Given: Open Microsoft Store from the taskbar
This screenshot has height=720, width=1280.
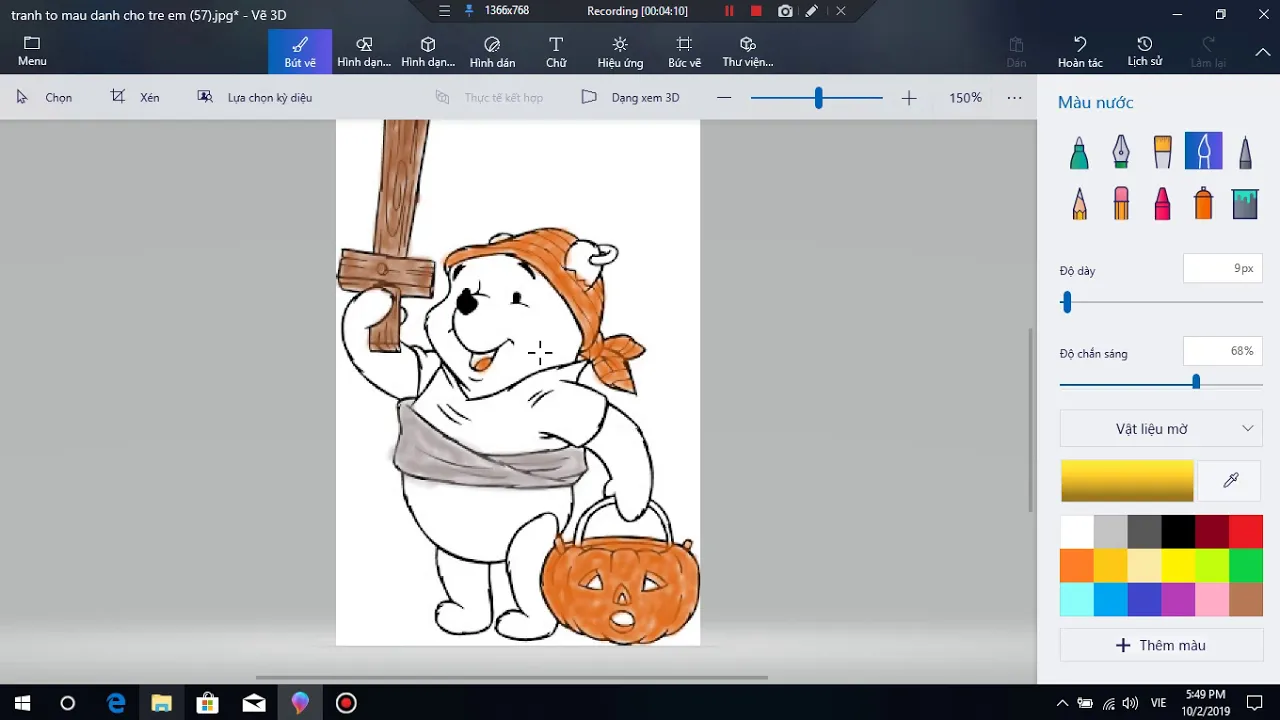Looking at the screenshot, I should click(x=207, y=703).
